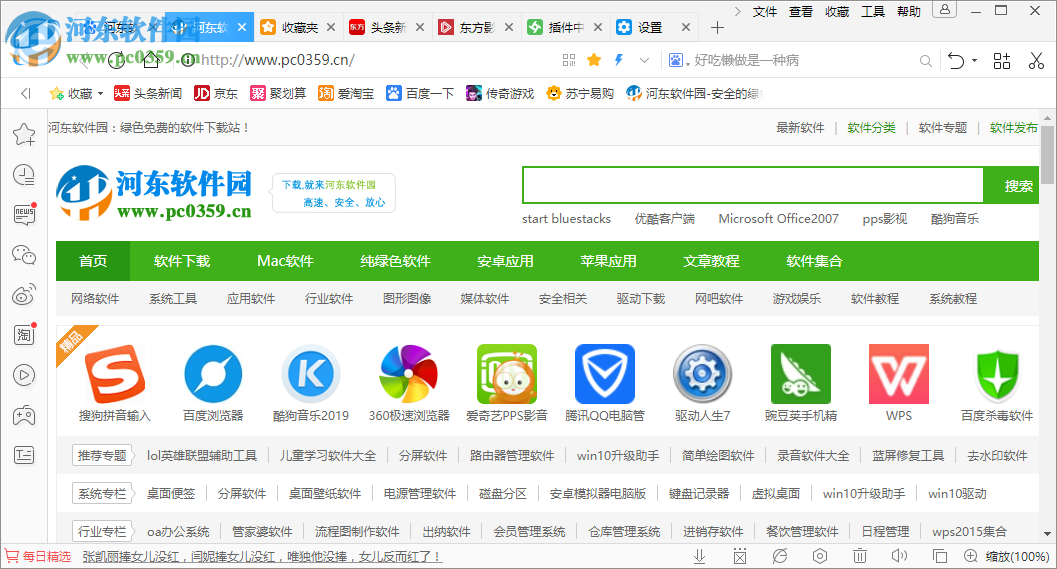Switch to the 东方影 tab
1057x569 pixels.
pyautogui.click(x=475, y=28)
